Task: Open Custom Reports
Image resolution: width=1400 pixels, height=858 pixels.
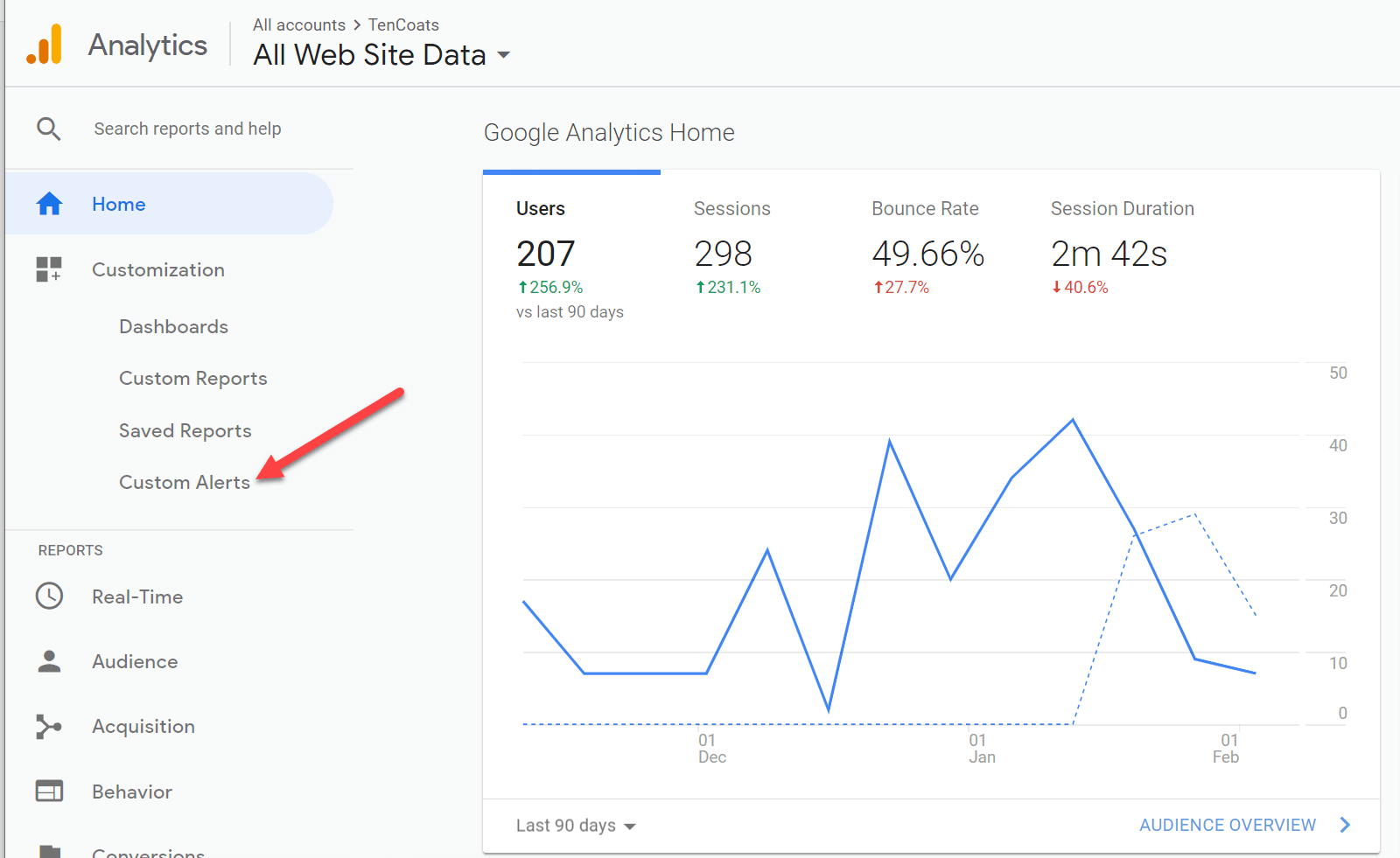Action: (192, 378)
